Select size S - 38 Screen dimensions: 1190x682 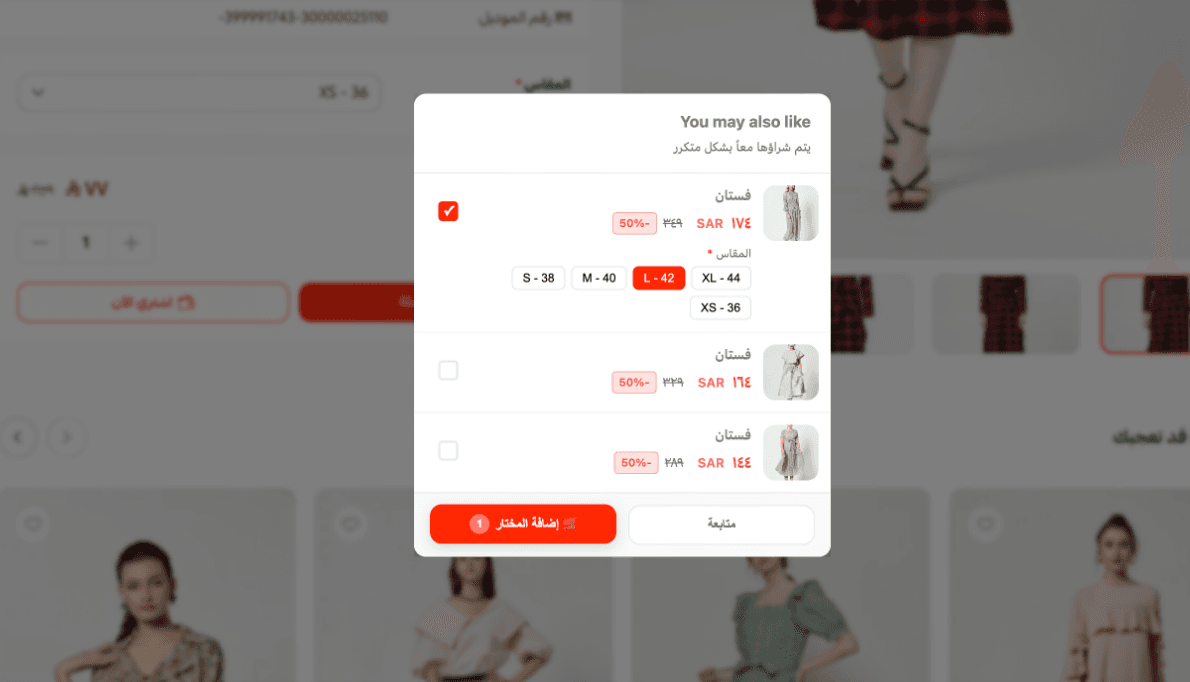pos(538,278)
